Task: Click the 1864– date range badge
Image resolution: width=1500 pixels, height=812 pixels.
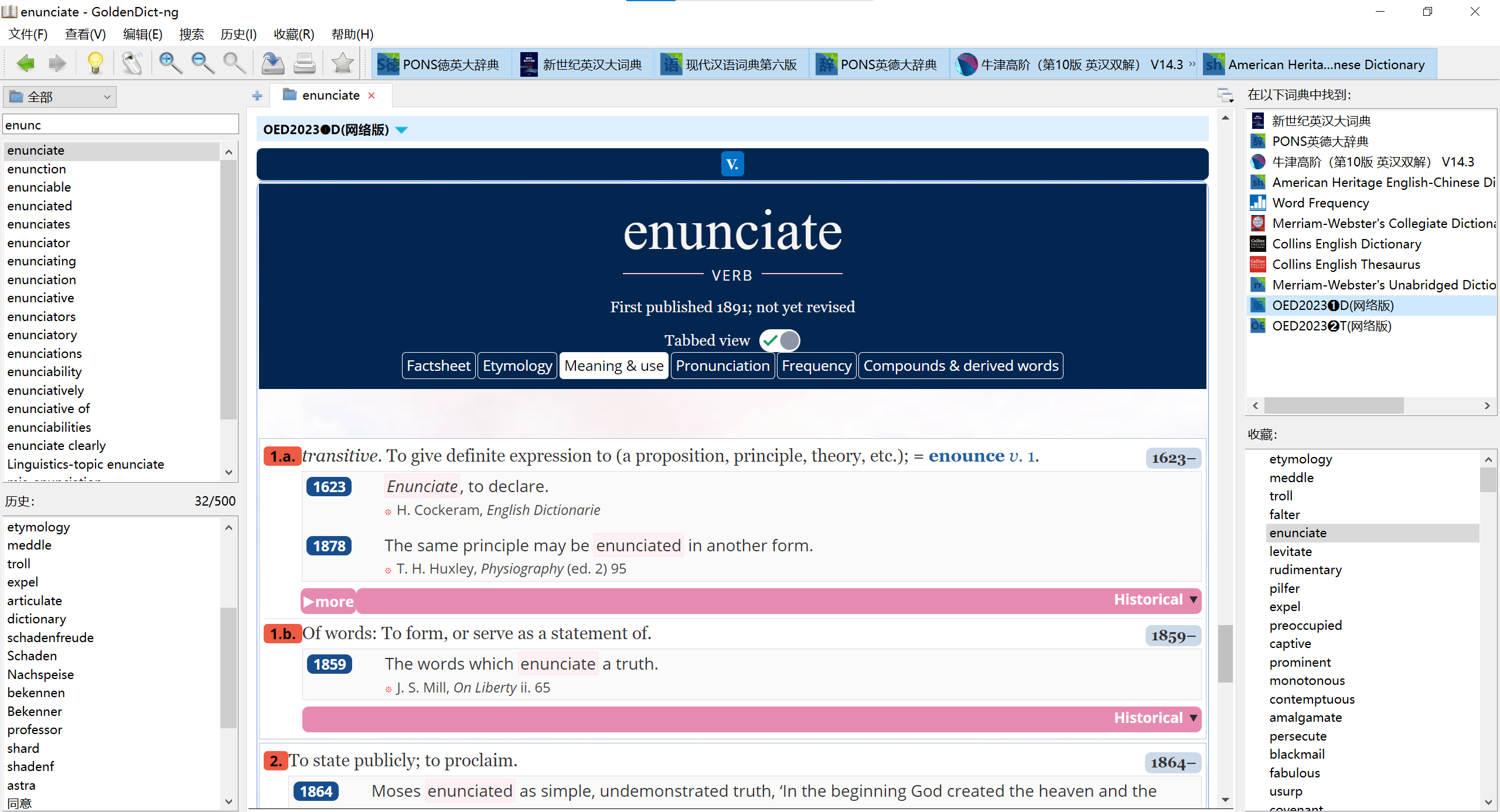Action: [x=1172, y=762]
